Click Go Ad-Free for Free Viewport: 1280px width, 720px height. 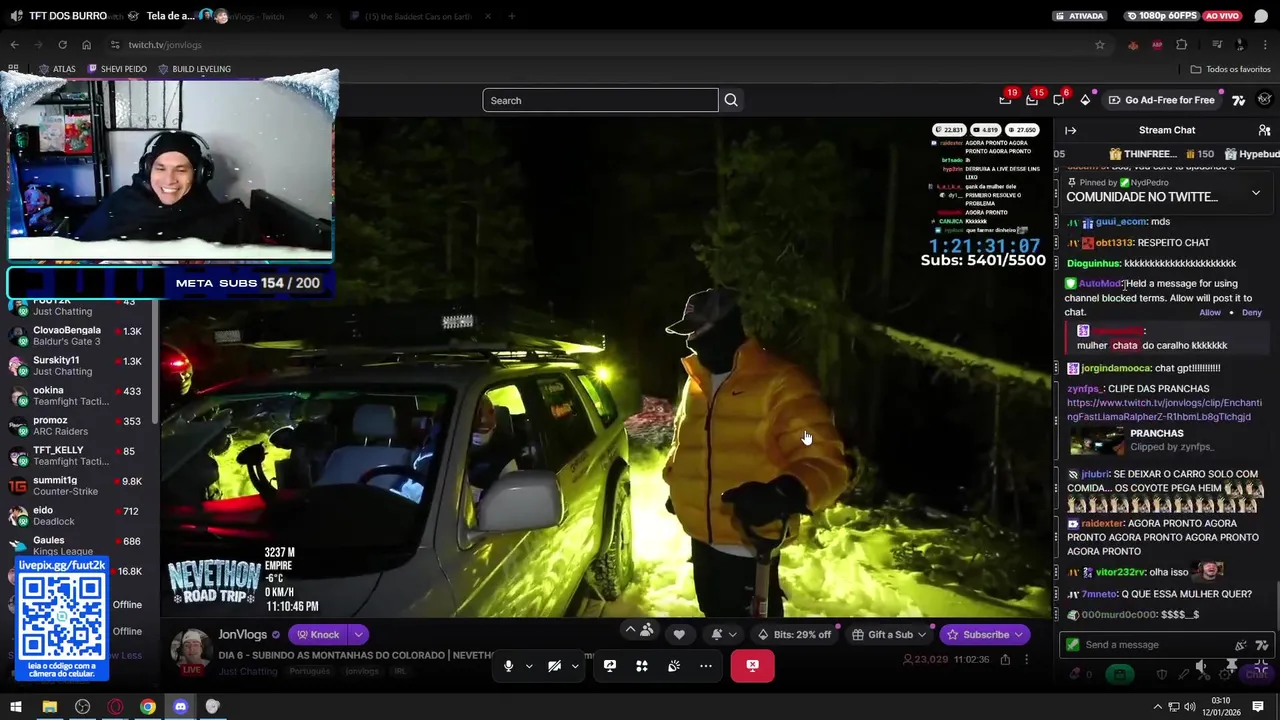1162,100
